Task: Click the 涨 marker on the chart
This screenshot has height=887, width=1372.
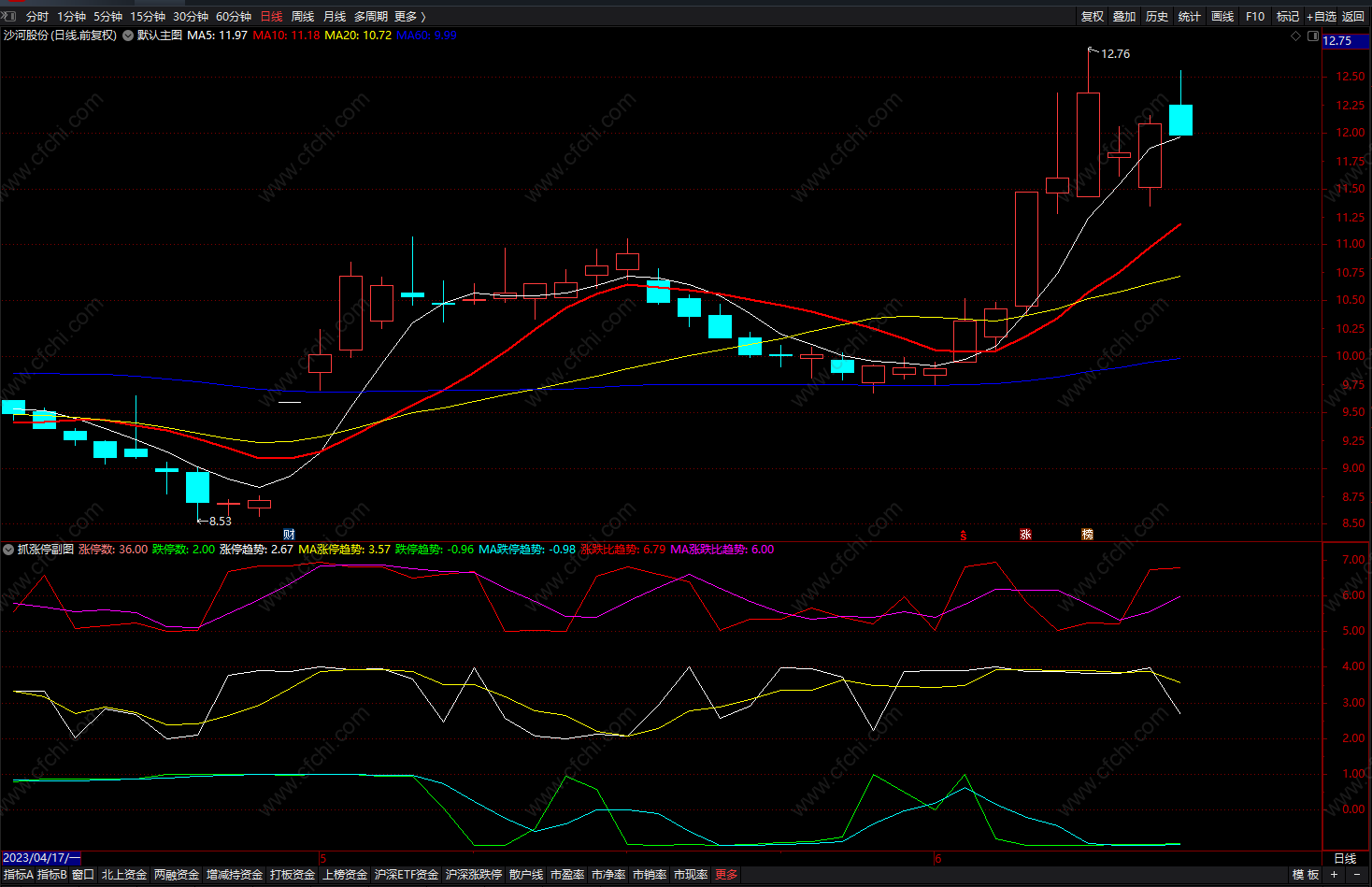Action: tap(1025, 535)
